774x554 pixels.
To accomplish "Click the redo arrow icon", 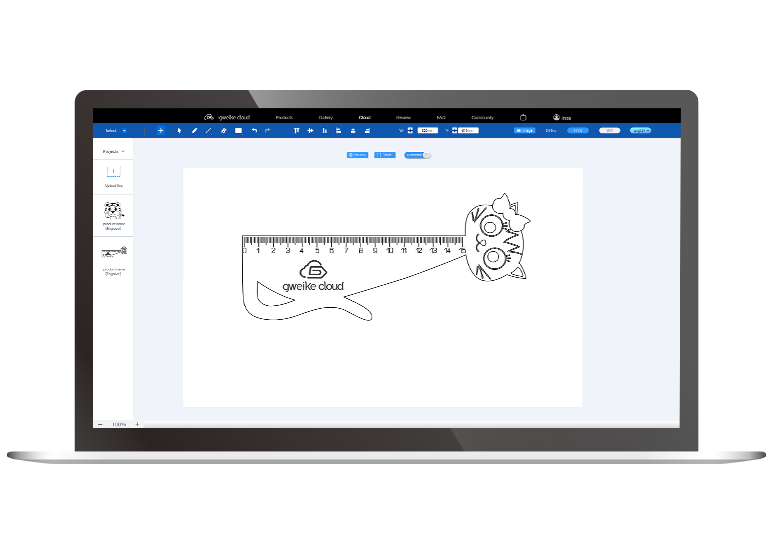I will [267, 130].
